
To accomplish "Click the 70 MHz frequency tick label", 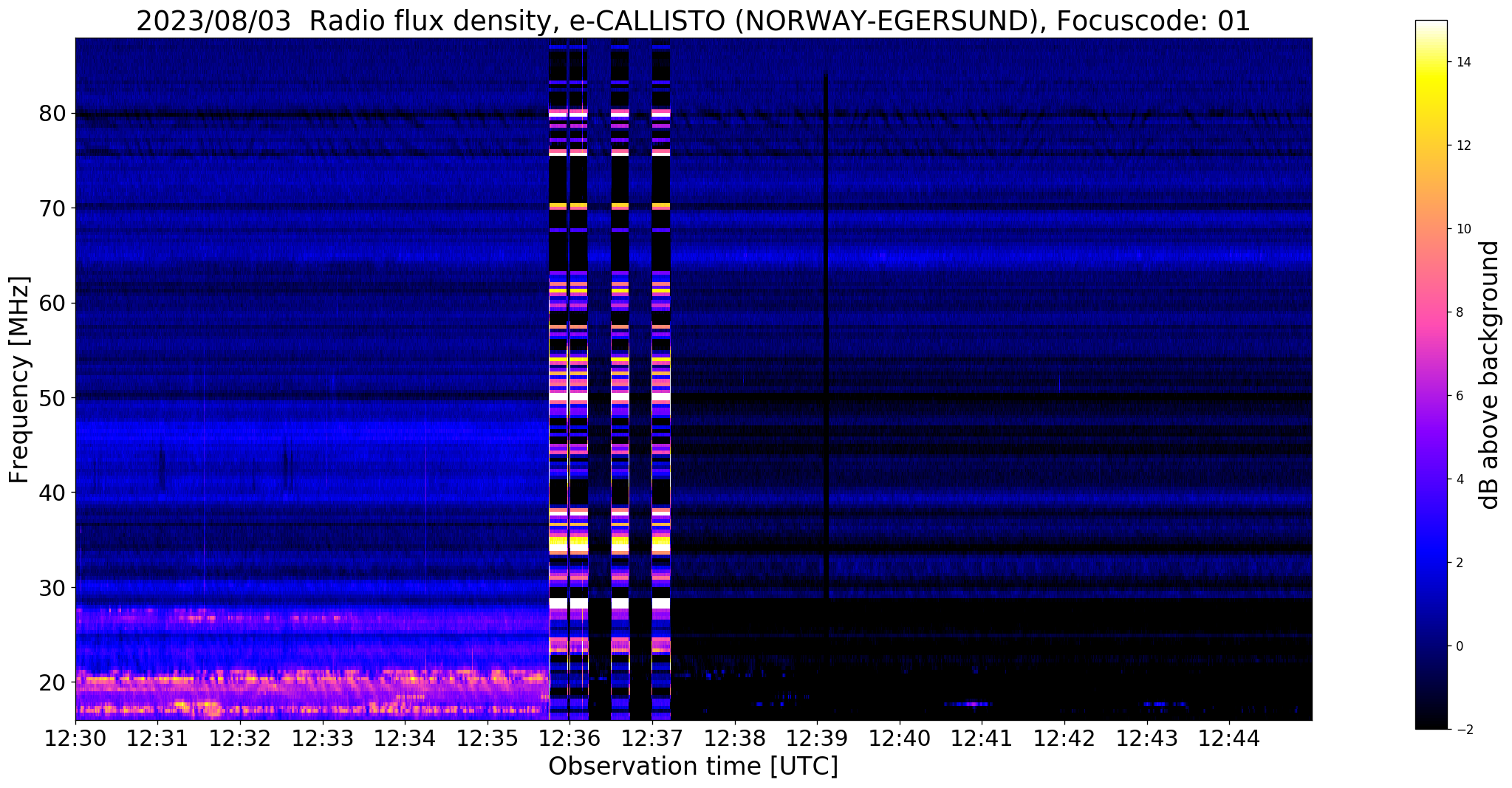I will coord(54,208).
